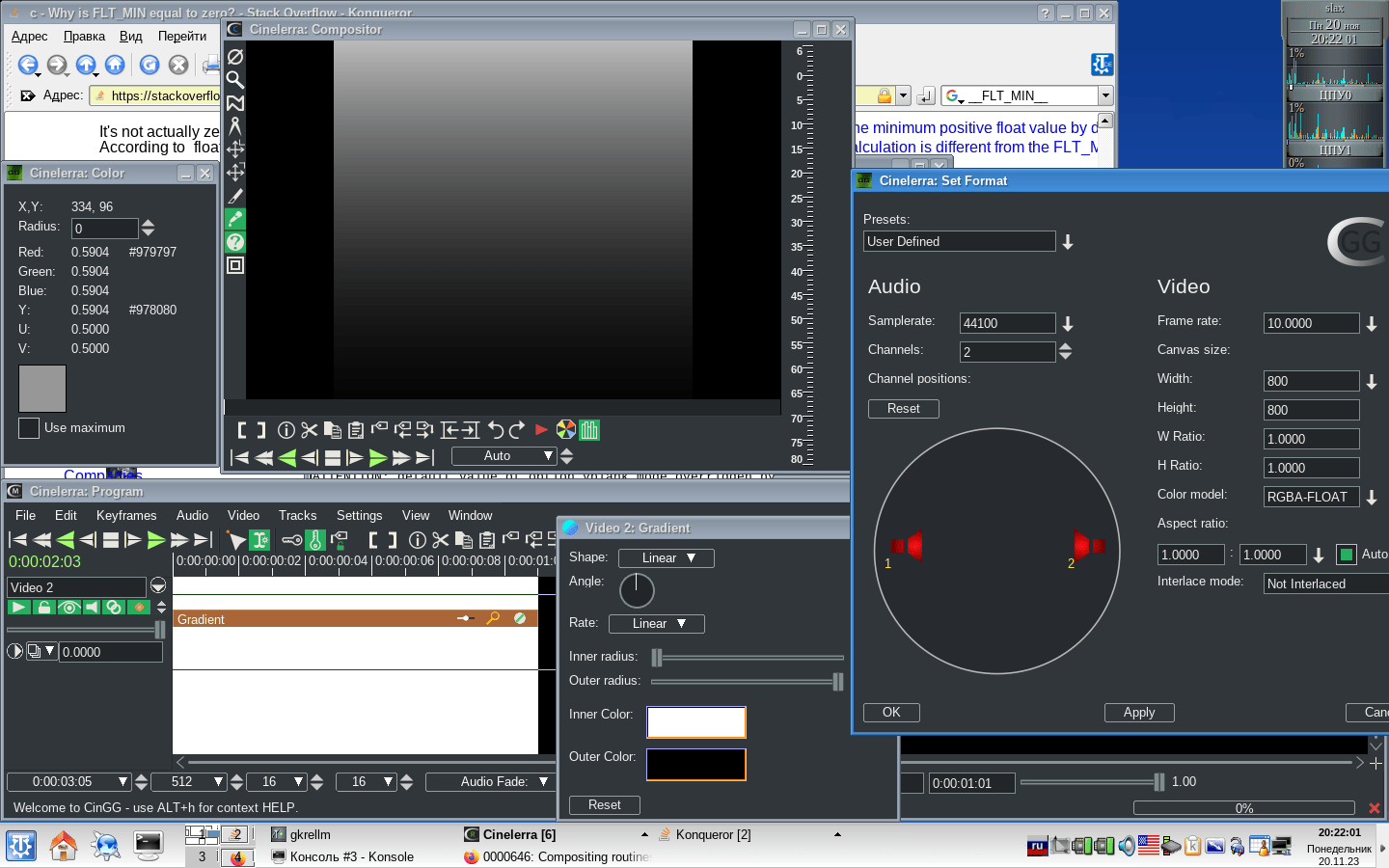
Task: Open the video scope color wheel icon
Action: tap(566, 430)
